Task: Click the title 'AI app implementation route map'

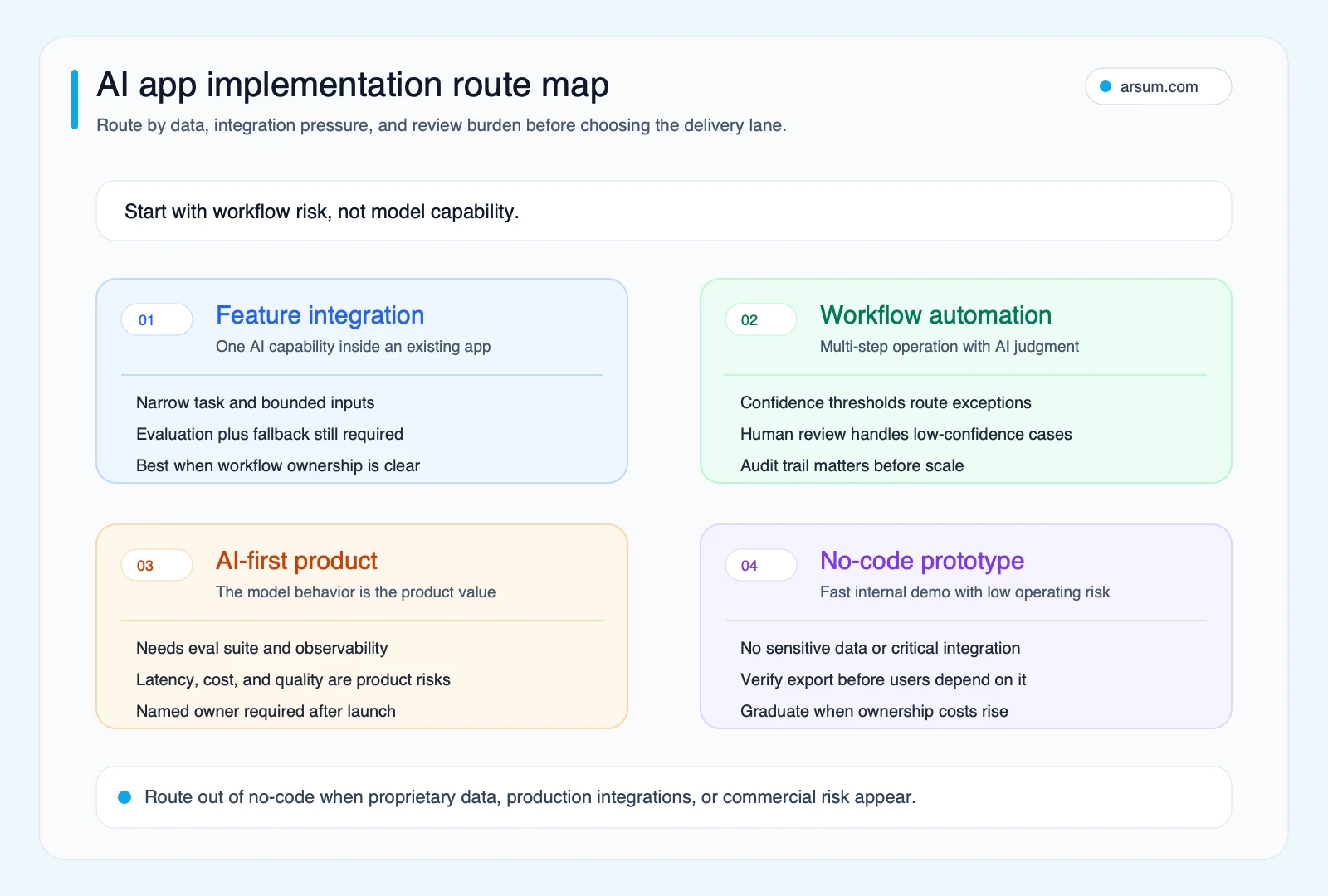Action: click(x=353, y=85)
